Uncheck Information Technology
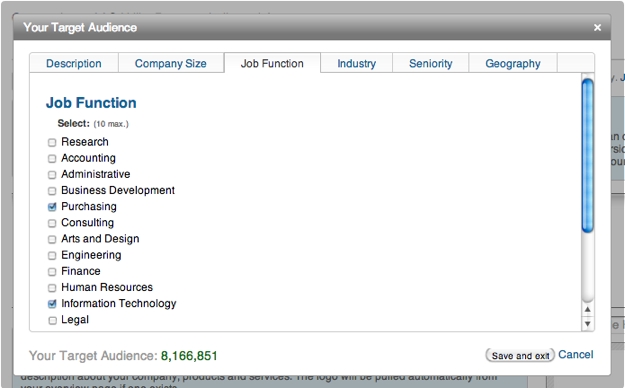 coord(52,304)
